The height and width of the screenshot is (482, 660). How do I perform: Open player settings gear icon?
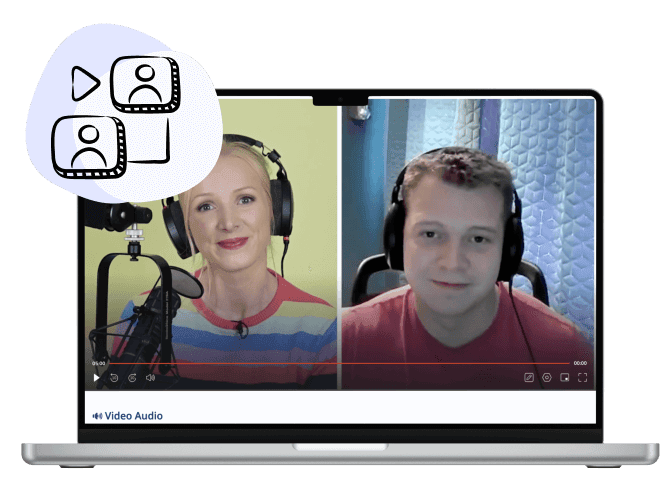(x=547, y=378)
